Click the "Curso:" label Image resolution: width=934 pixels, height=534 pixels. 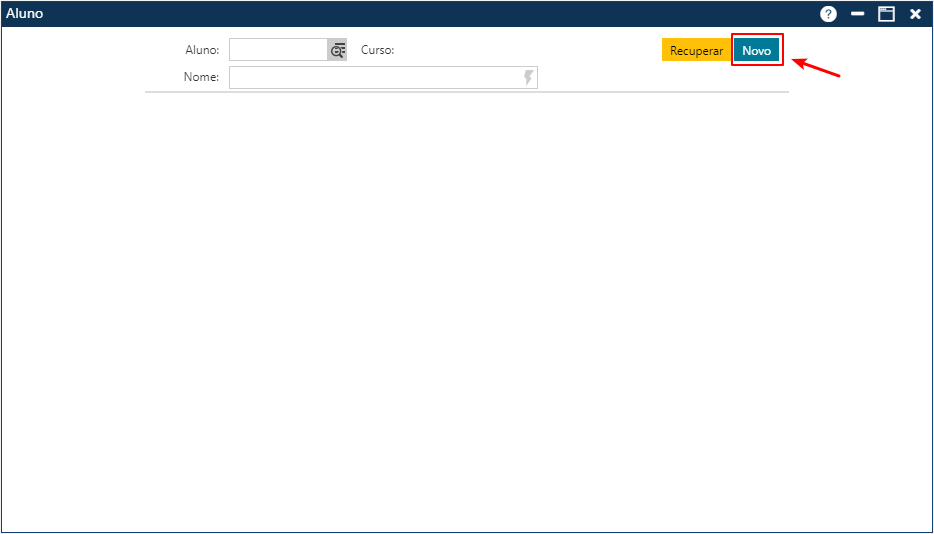(377, 50)
